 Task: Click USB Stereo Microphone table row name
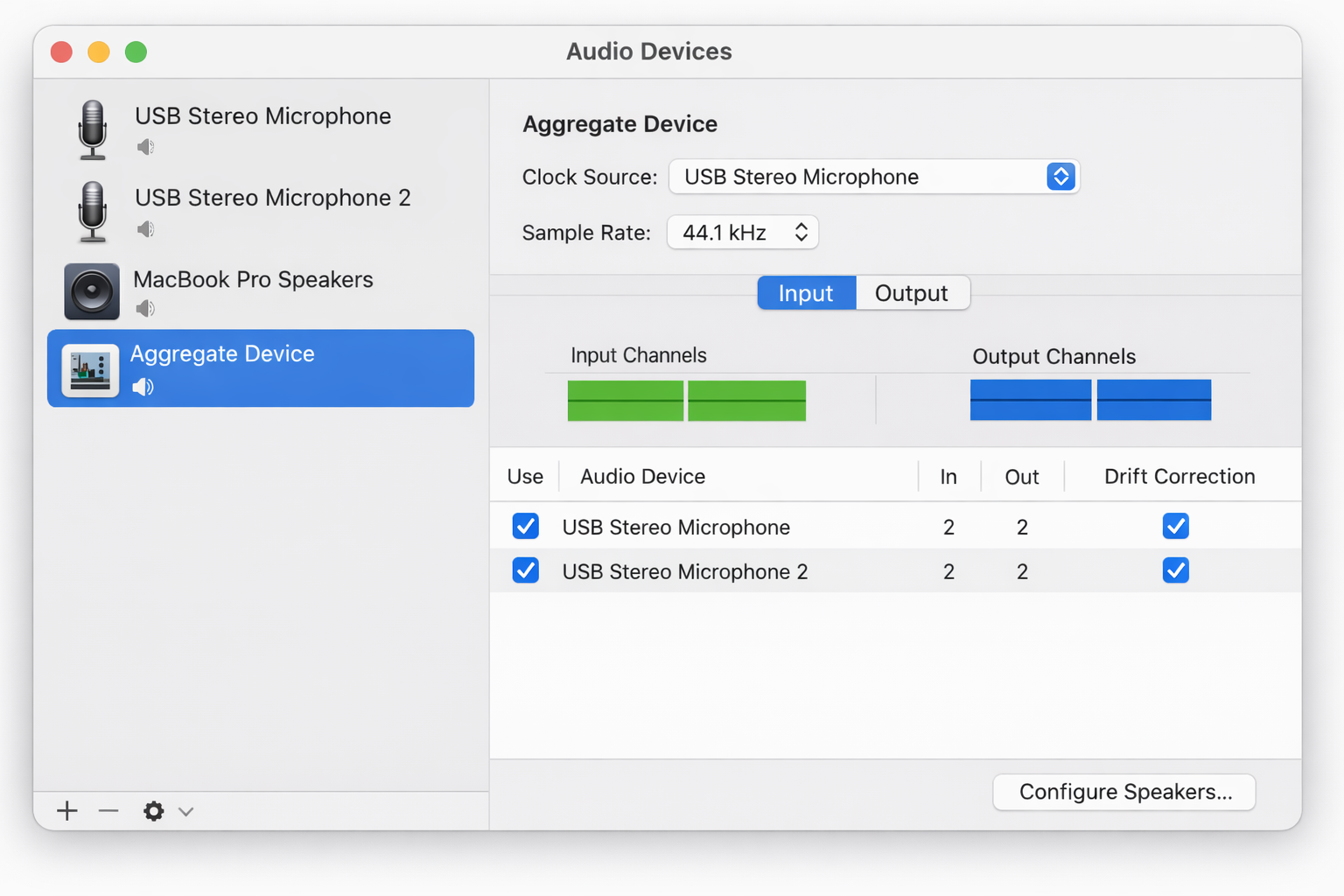(676, 528)
